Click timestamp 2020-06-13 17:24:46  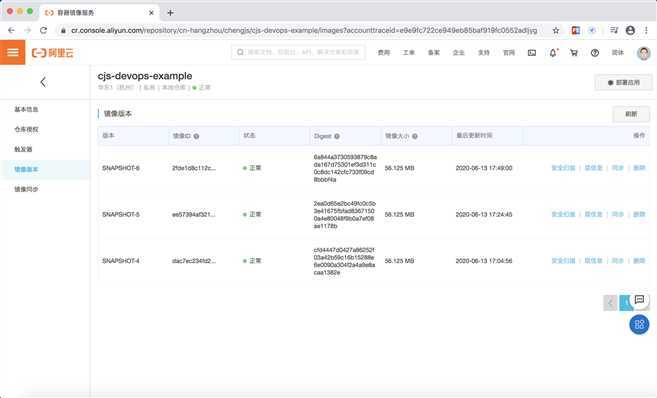[x=484, y=215]
